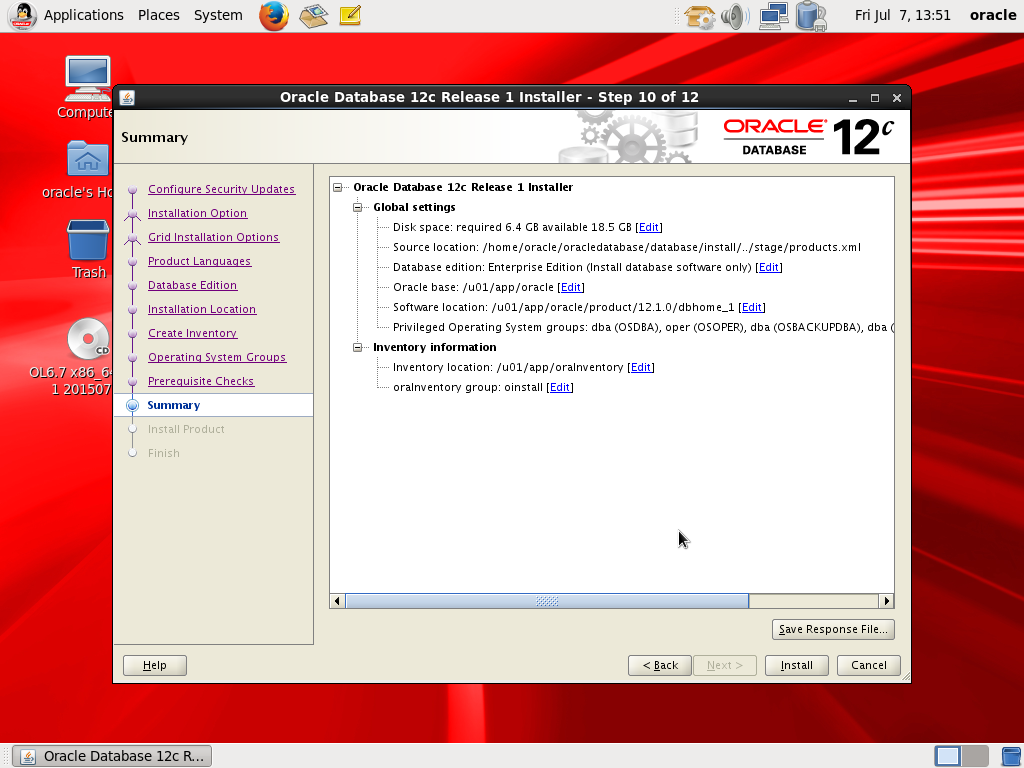The width and height of the screenshot is (1024, 768).
Task: Go to Create Inventory step
Action: click(x=193, y=333)
